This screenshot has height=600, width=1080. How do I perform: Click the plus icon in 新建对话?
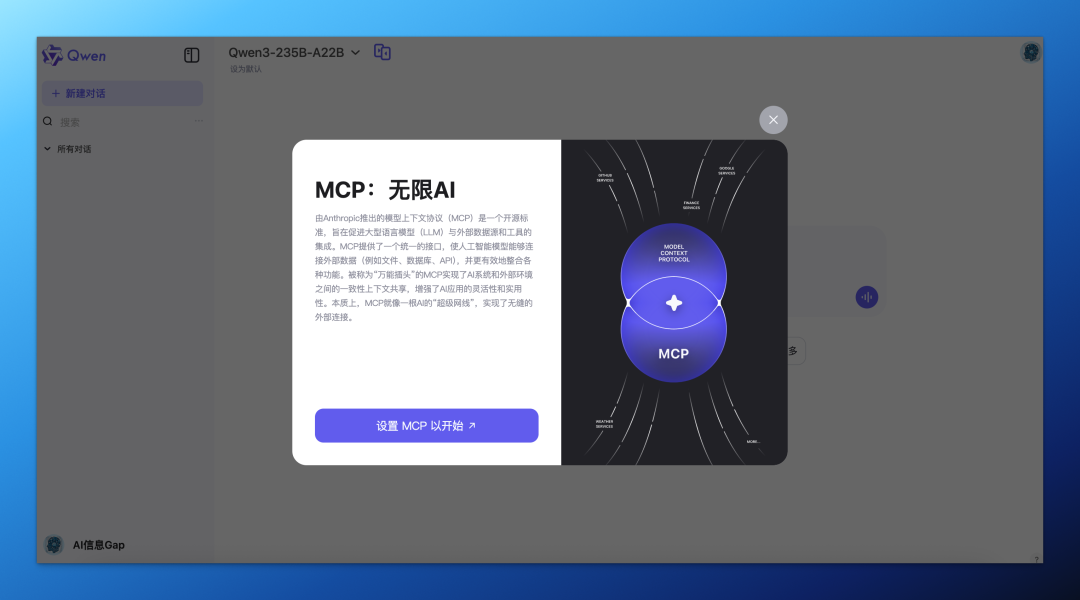[x=56, y=93]
